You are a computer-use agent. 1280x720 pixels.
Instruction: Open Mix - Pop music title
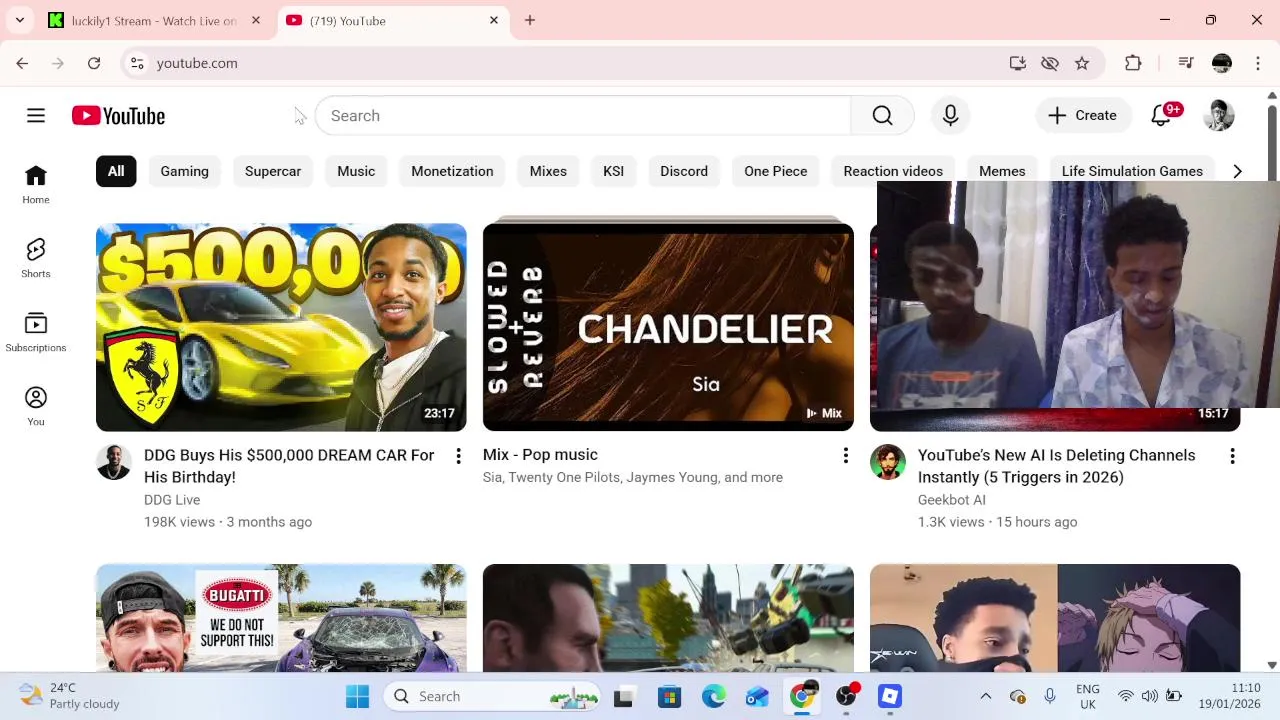click(x=540, y=455)
